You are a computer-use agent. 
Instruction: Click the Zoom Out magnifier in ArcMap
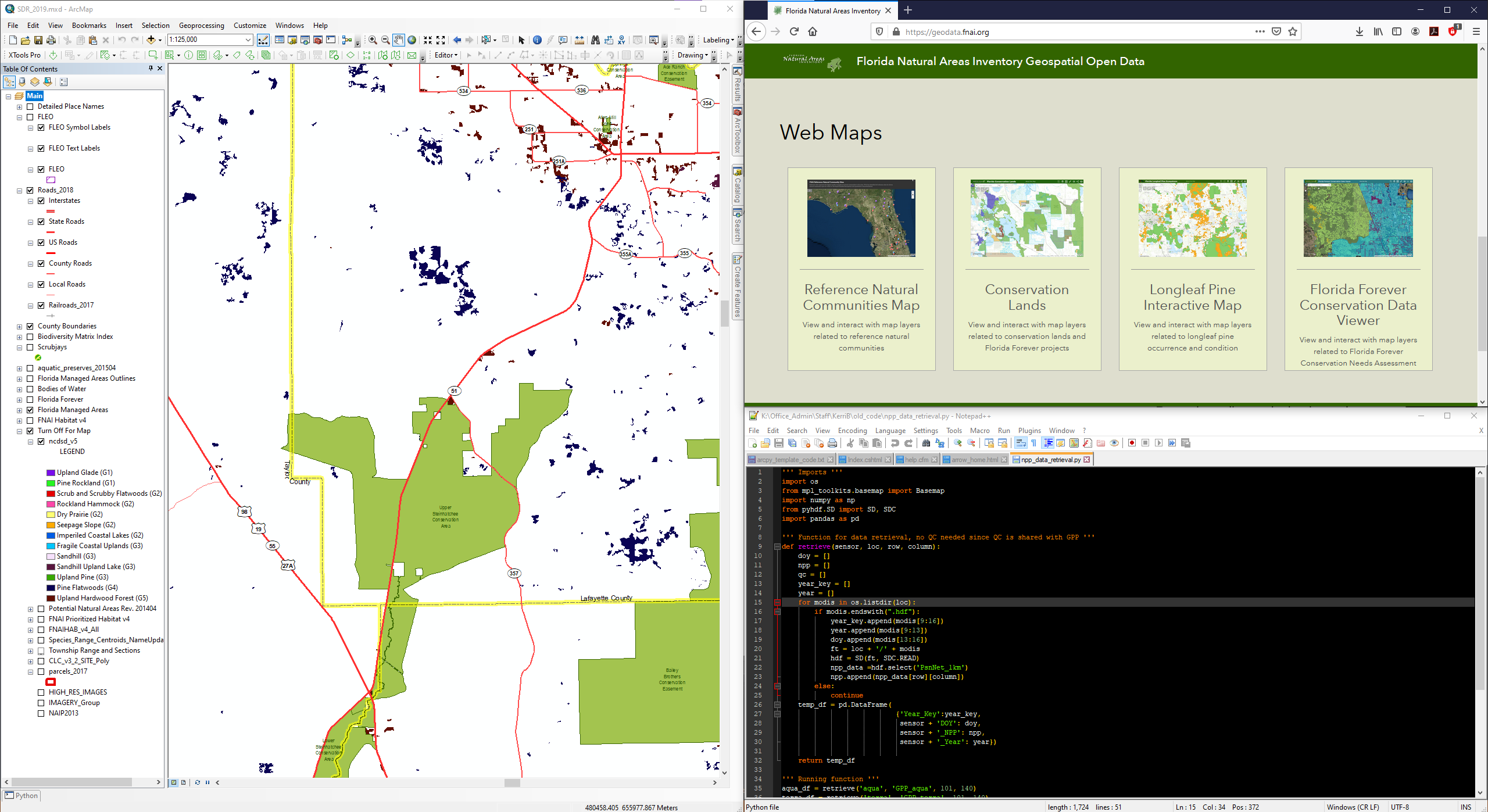coord(385,40)
